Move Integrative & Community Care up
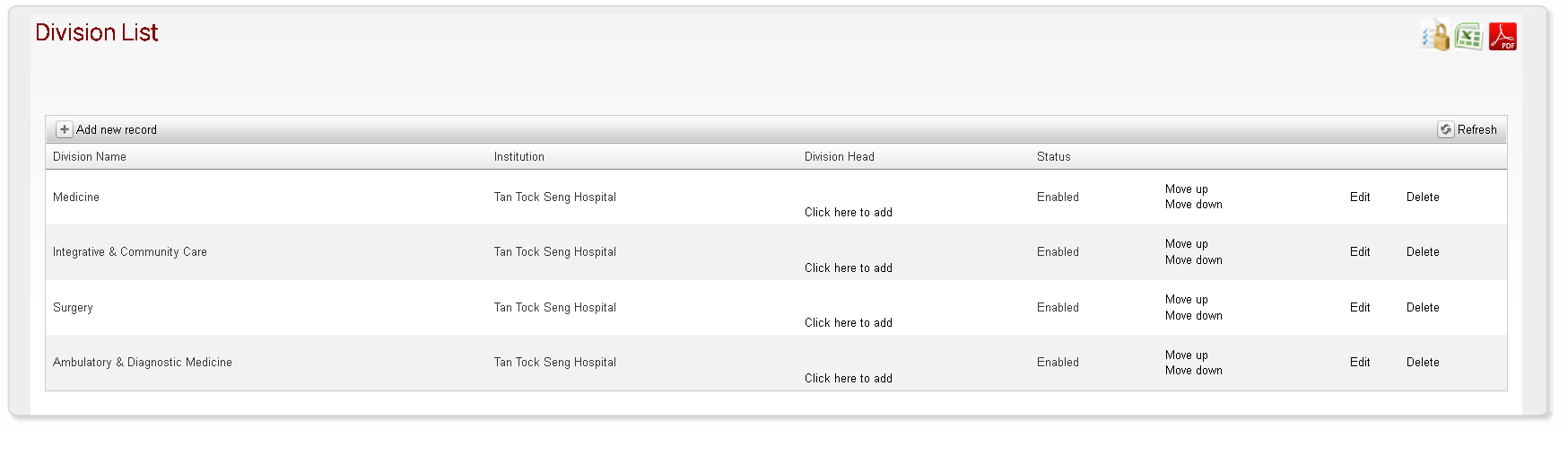This screenshot has height=456, width=1568. pyautogui.click(x=1187, y=244)
